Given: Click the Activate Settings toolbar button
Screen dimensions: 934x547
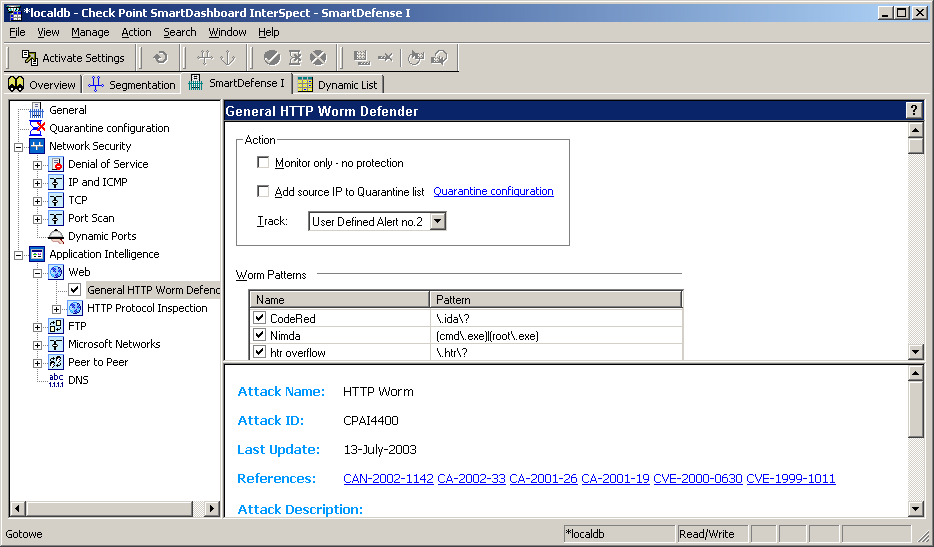Looking at the screenshot, I should pos(72,58).
